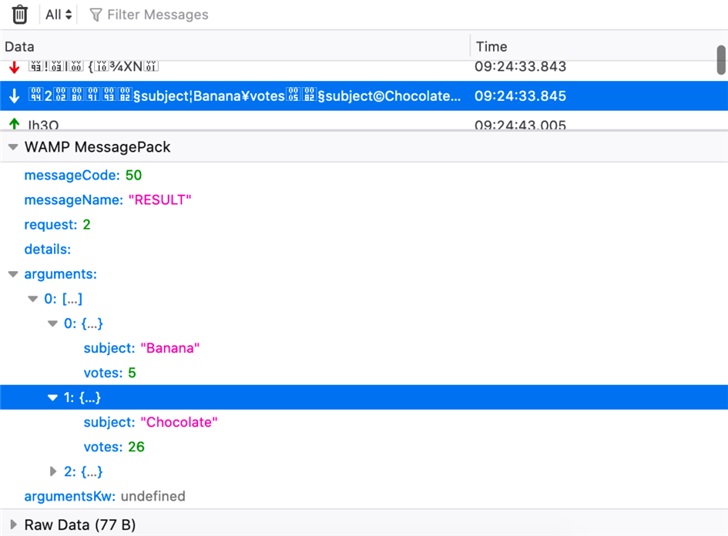The width and height of the screenshot is (728, 536).
Task: Click the trash icon to clear messages
Action: 19,15
